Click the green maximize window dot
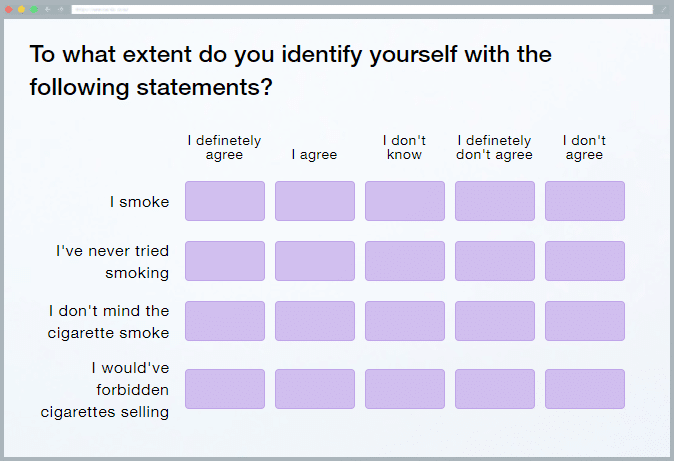 tap(34, 9)
